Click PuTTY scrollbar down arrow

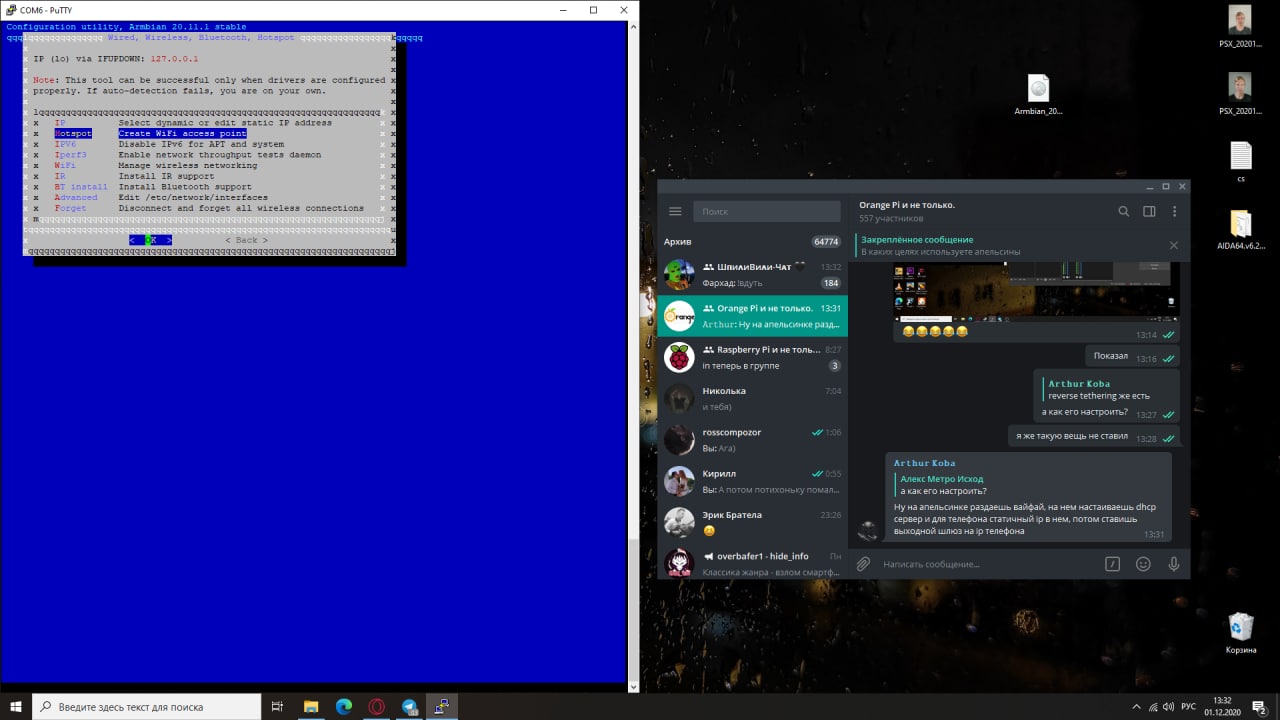click(633, 686)
